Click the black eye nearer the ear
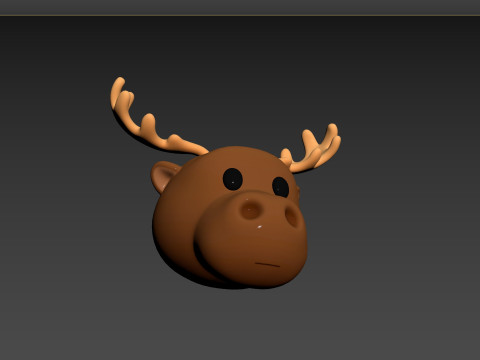 pos(232,179)
